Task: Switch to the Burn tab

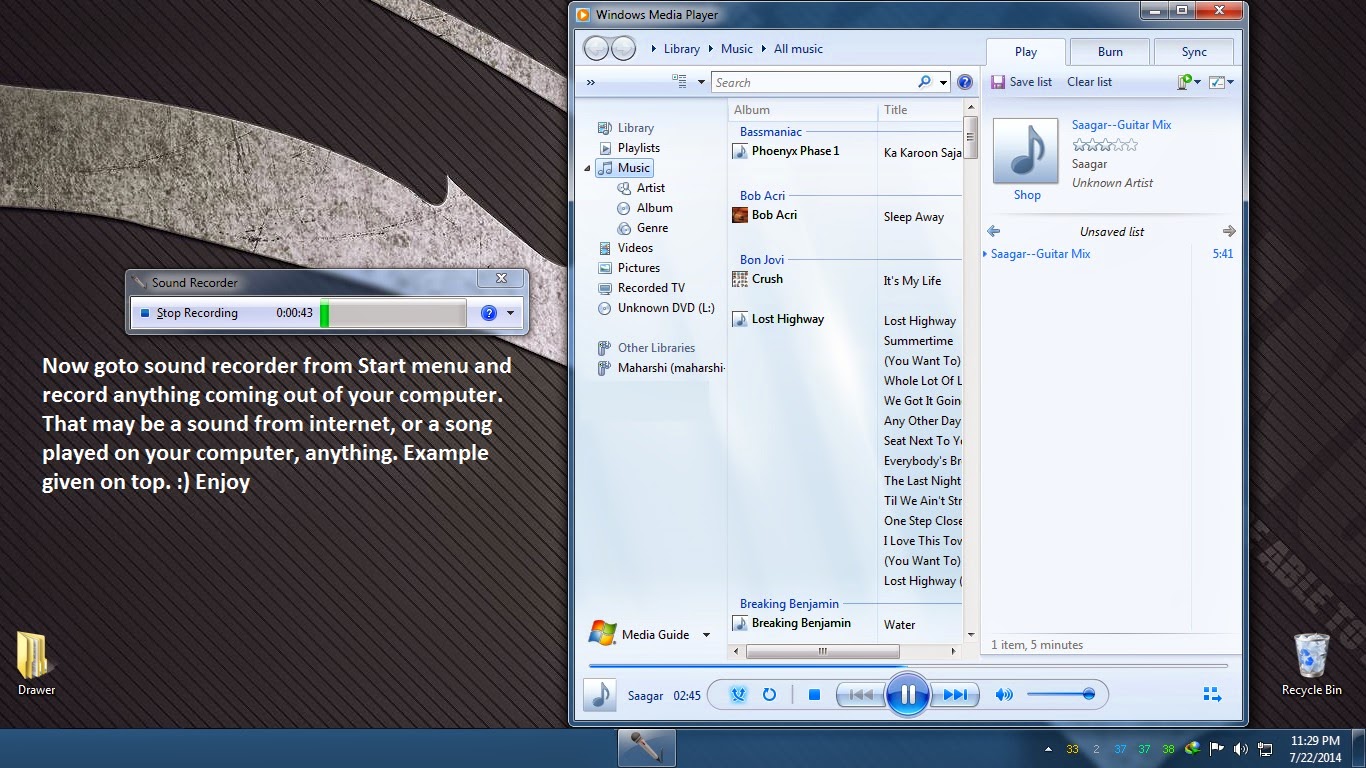Action: 1110,52
